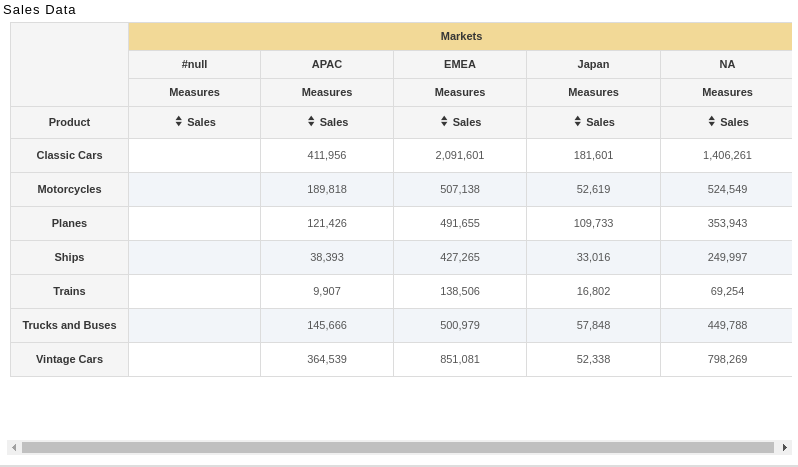Select Japan Trains value 16,802

click(593, 291)
